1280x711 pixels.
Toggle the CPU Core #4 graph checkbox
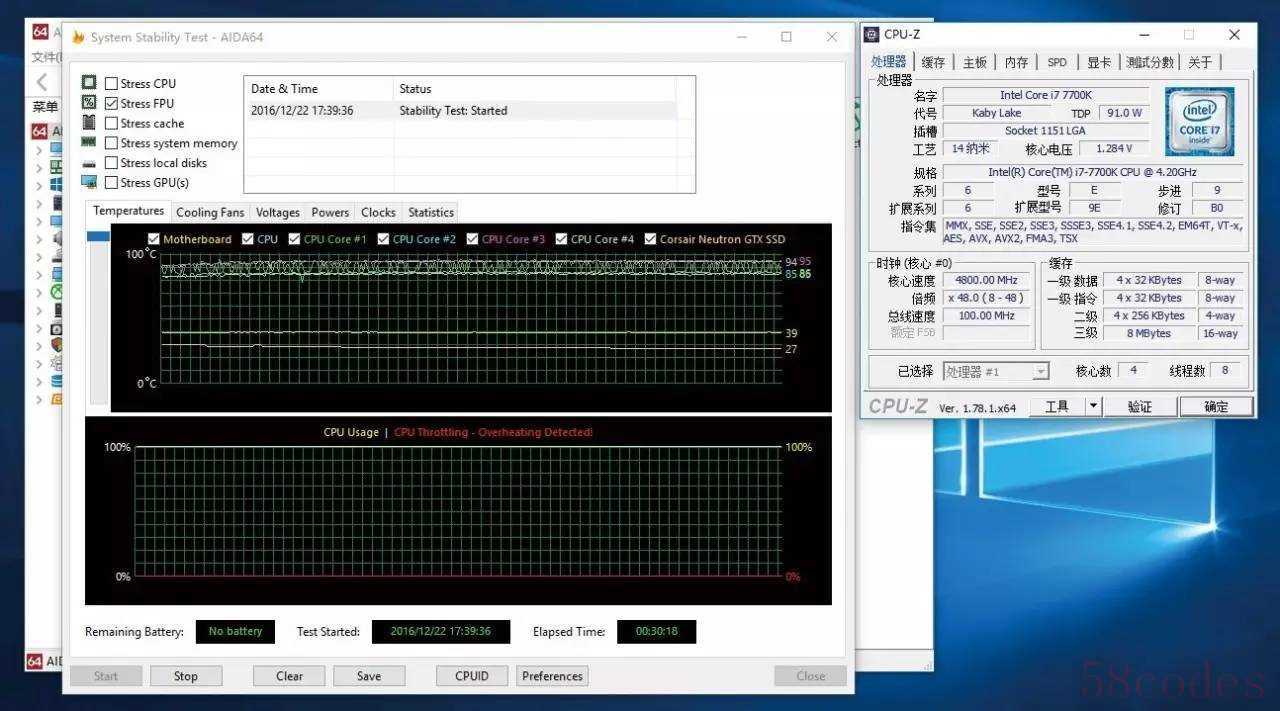tap(561, 239)
